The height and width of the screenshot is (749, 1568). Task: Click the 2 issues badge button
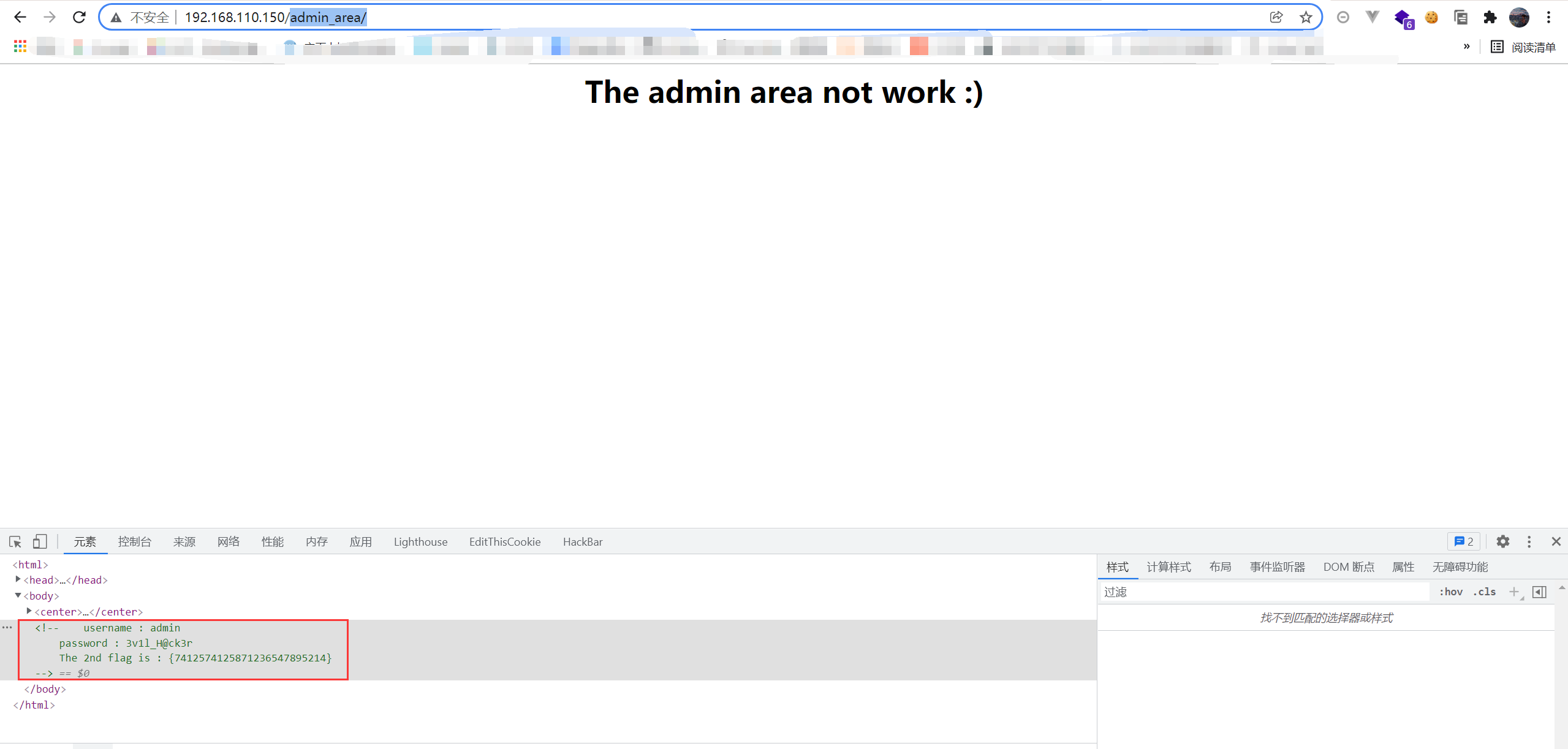1463,541
